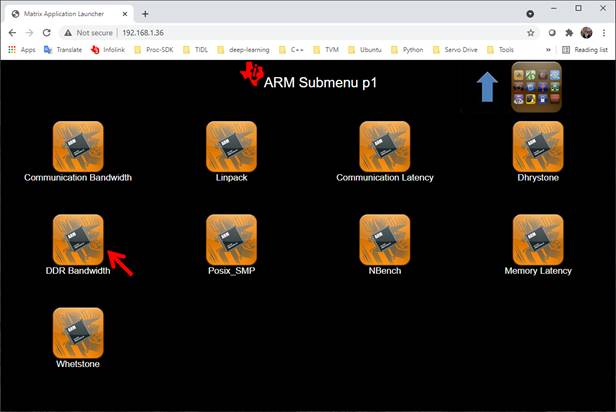Reload the current page
The image size is (616, 412).
pos(46,32)
